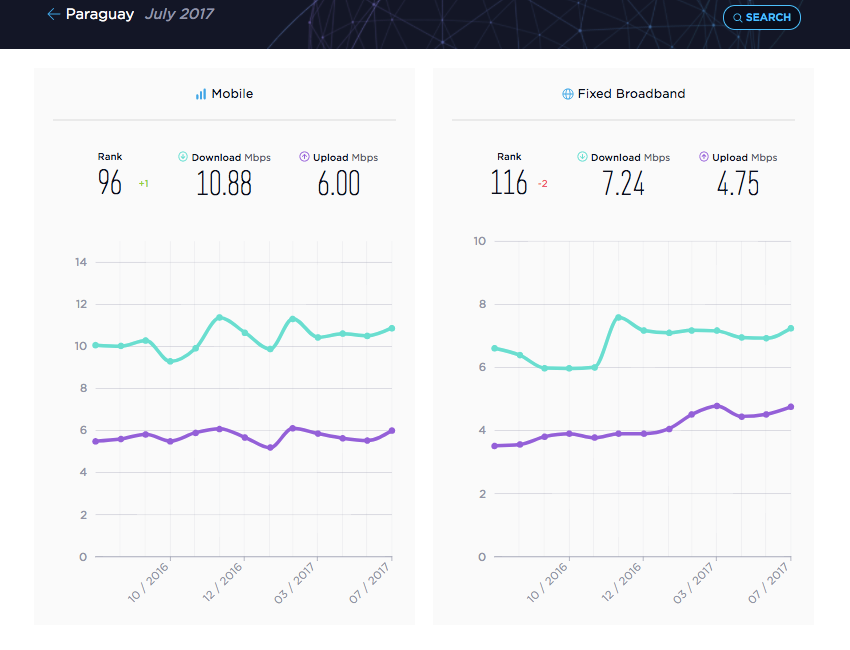Click the final Fixed Broadband upload point
Image resolution: width=850 pixels, height=650 pixels.
[x=791, y=407]
